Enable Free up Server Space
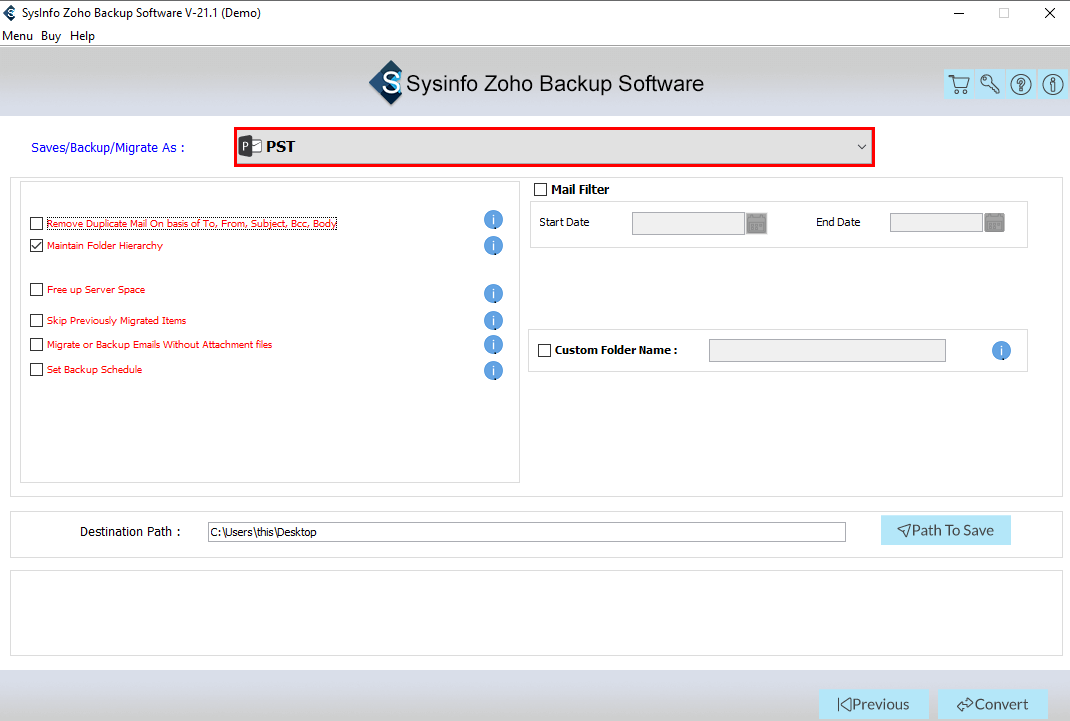 37,290
